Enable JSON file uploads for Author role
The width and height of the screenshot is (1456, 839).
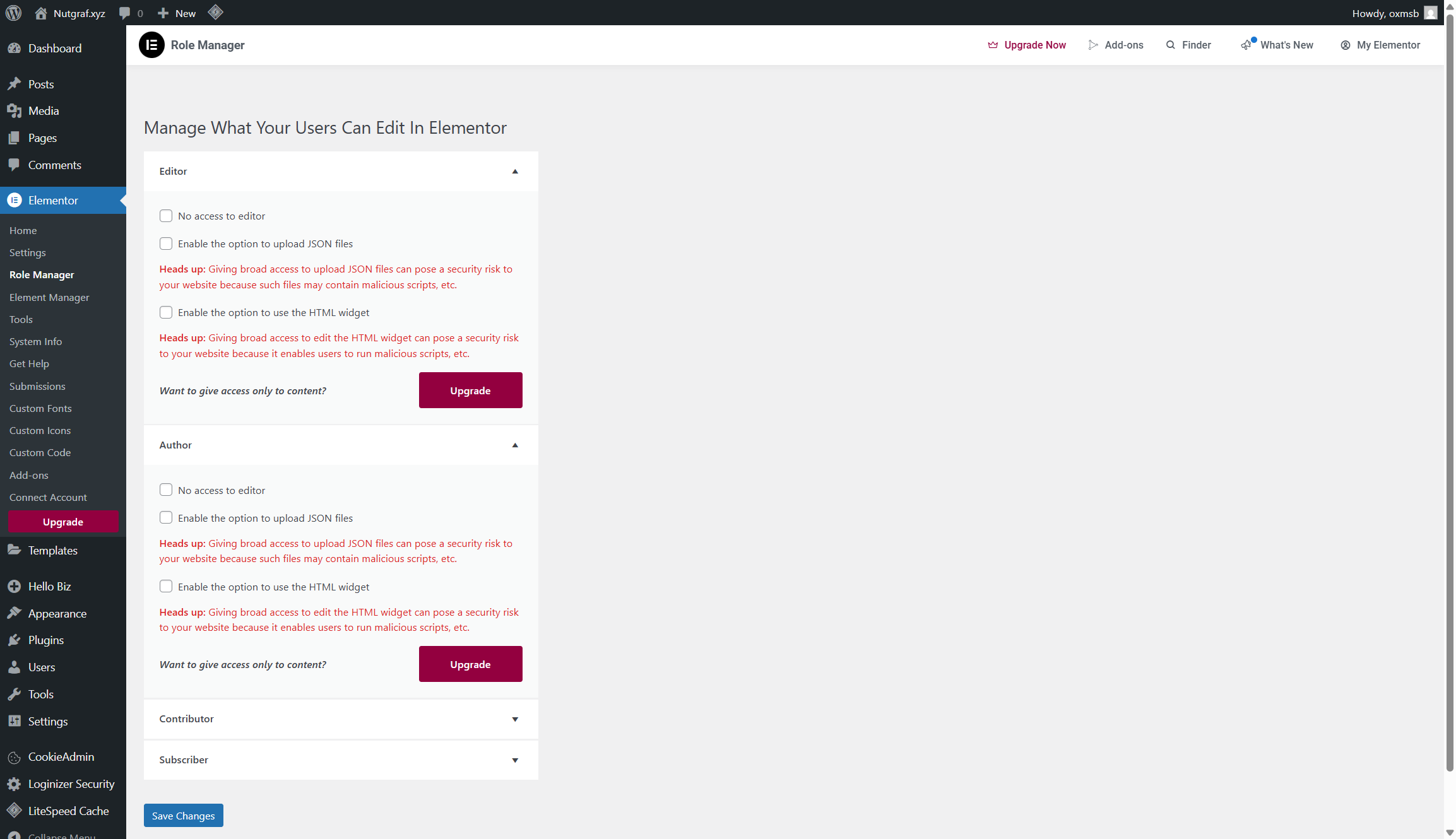pos(166,517)
